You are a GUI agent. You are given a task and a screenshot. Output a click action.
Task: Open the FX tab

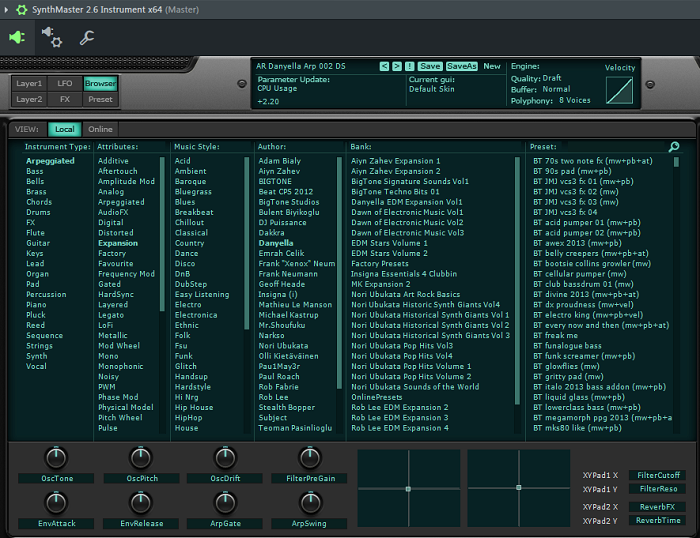pos(65,99)
